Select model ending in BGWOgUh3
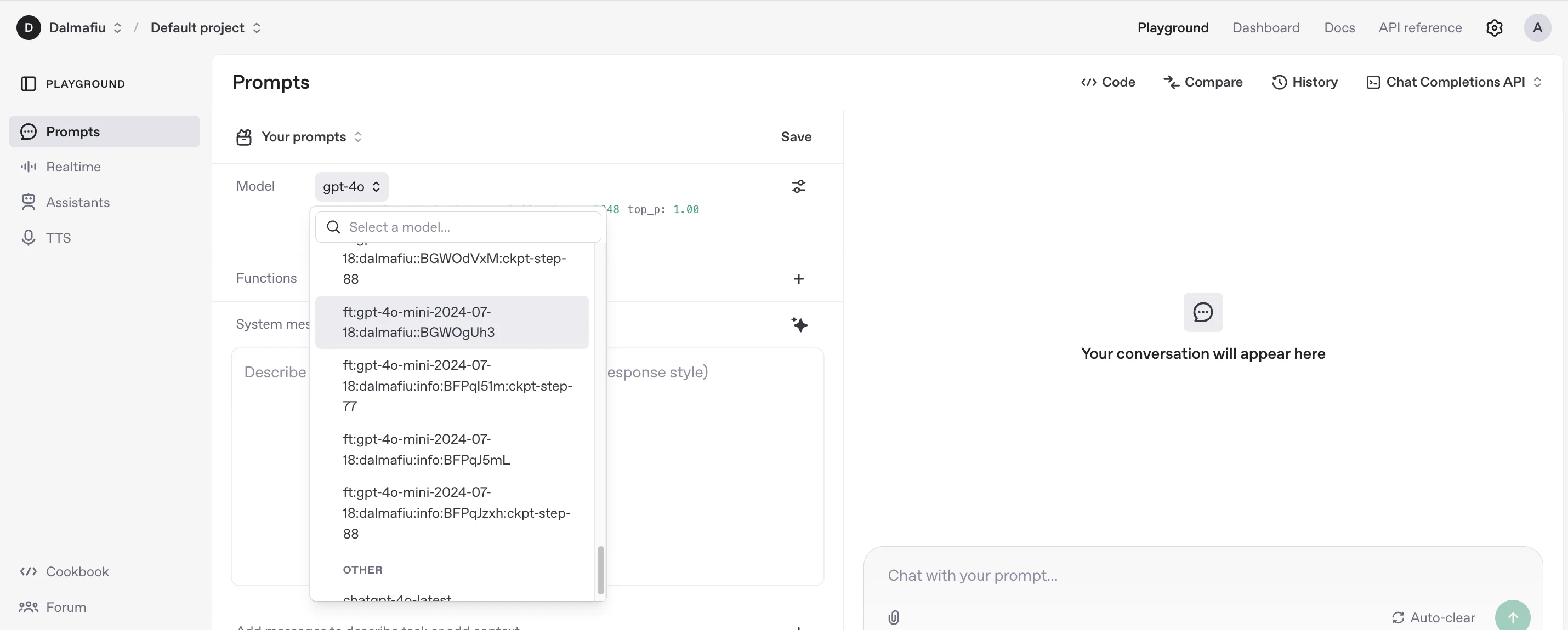Screen dimensions: 1568x630 (x=452, y=322)
